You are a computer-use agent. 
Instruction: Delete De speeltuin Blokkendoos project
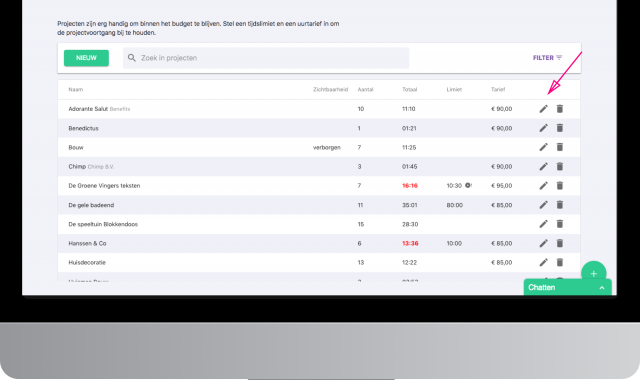(x=560, y=224)
